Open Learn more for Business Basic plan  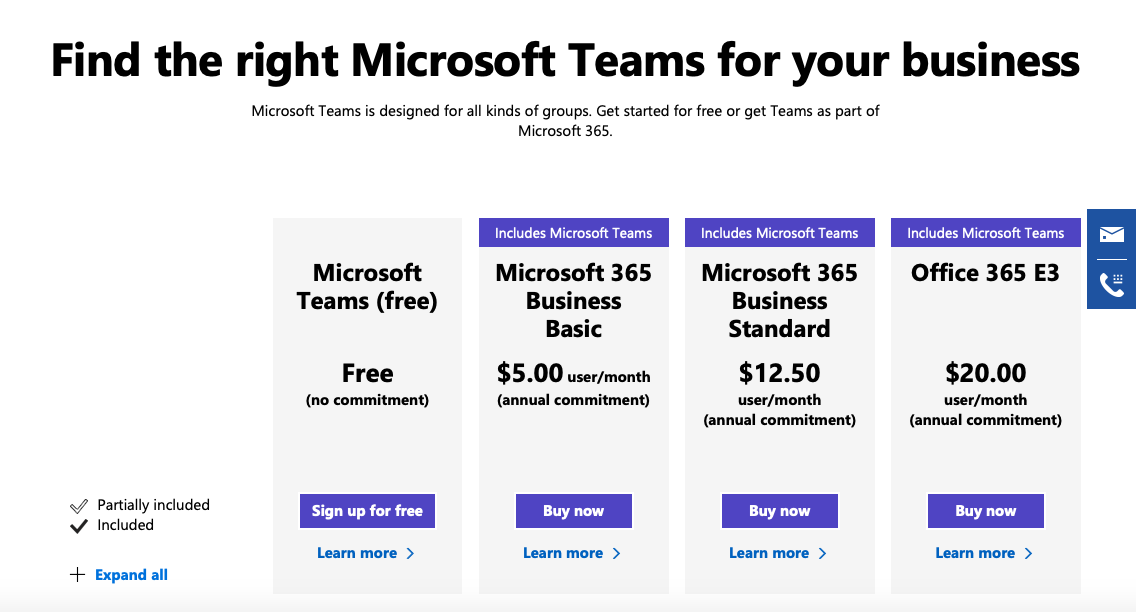pyautogui.click(x=563, y=553)
